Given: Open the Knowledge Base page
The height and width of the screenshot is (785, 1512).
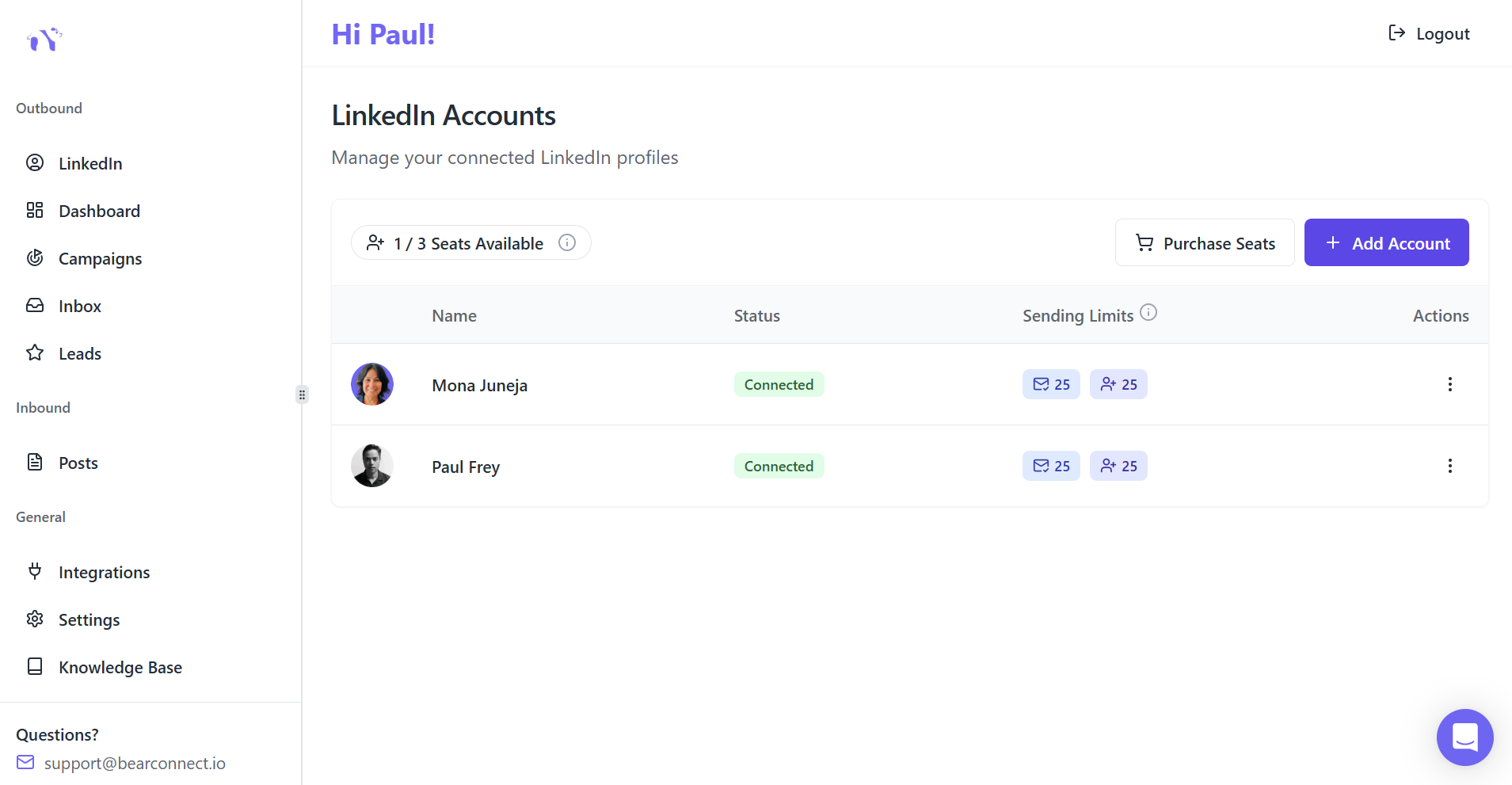Looking at the screenshot, I should click(120, 668).
